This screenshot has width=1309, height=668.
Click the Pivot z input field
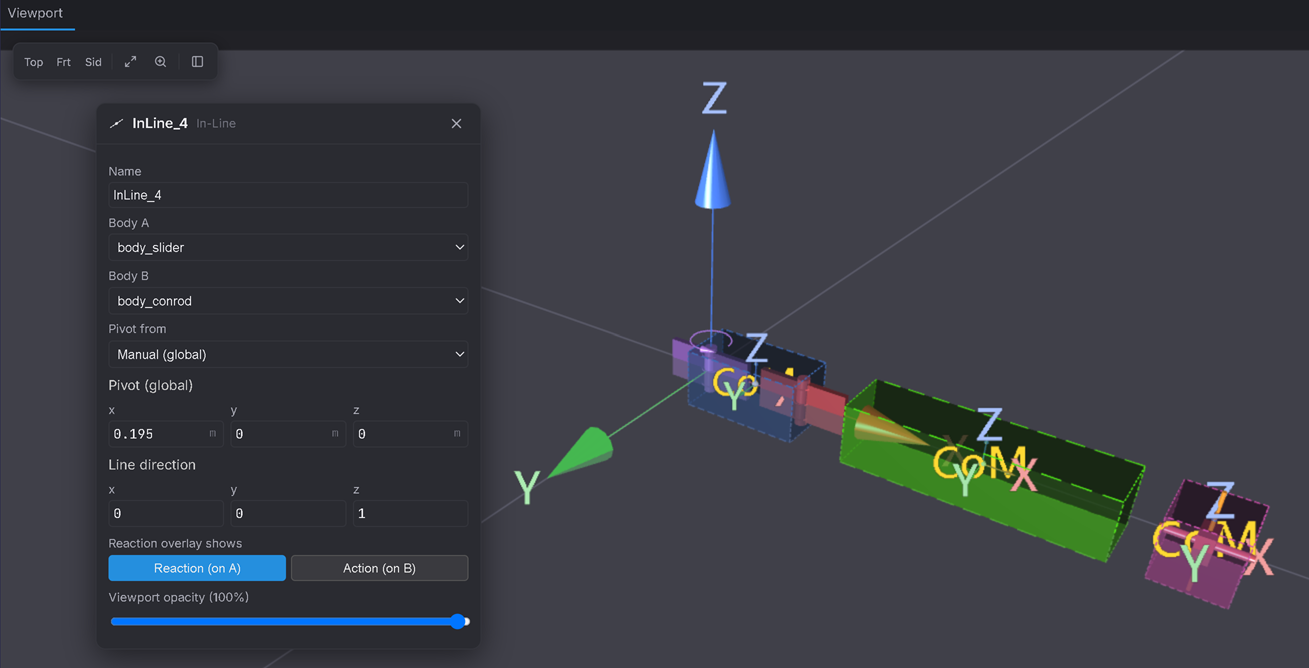[410, 434]
